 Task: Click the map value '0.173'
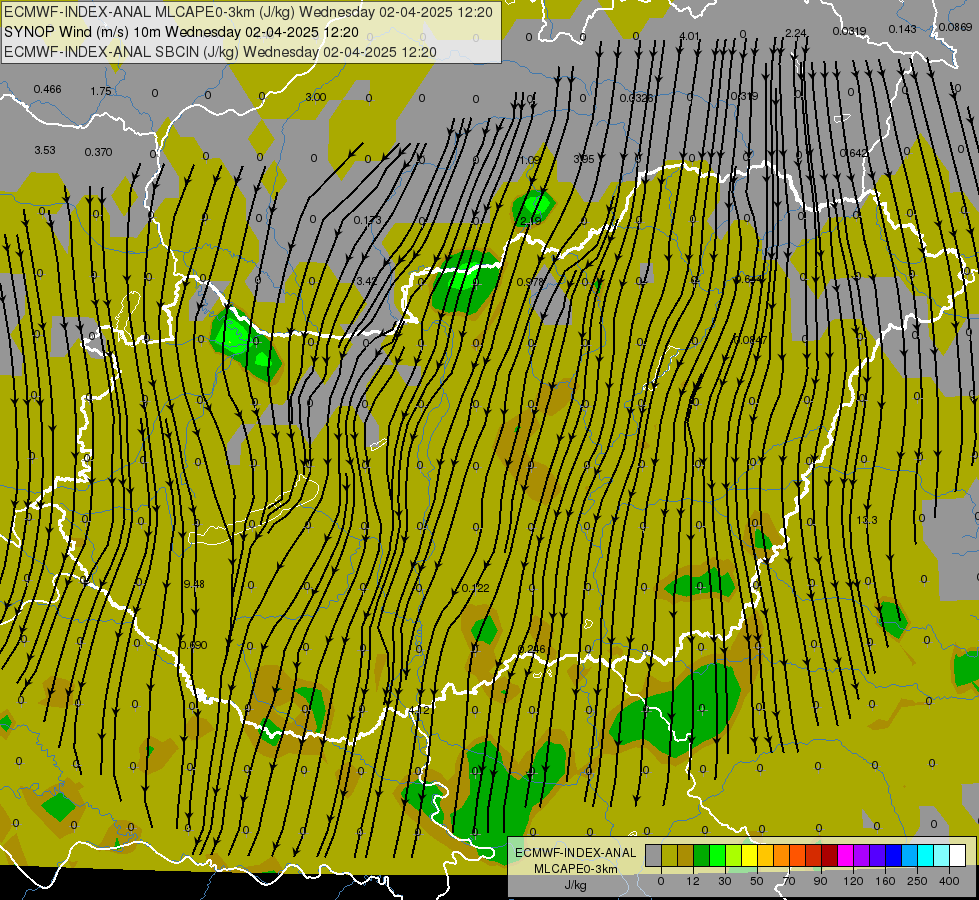pyautogui.click(x=367, y=220)
